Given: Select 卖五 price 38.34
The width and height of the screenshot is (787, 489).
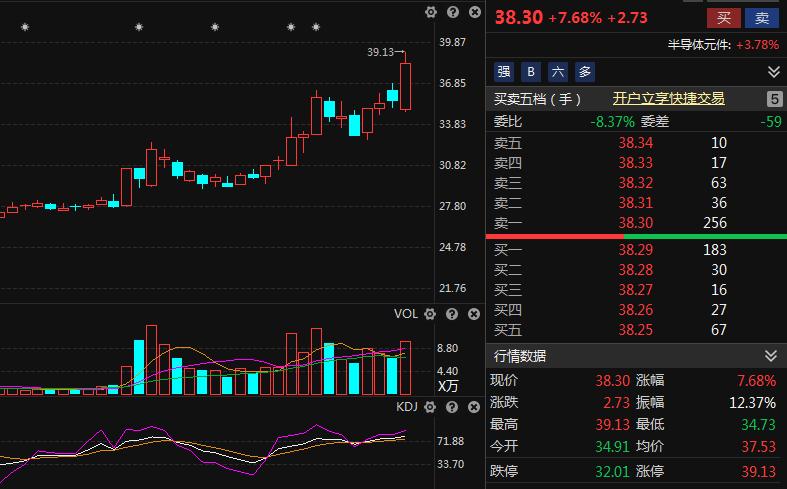Looking at the screenshot, I should coord(635,143).
